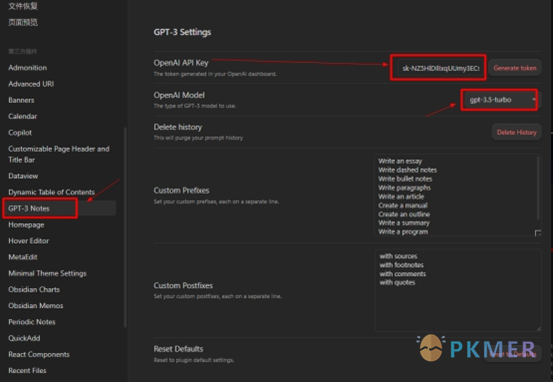
Task: Select Dataview in the sidebar
Action: tap(23, 176)
